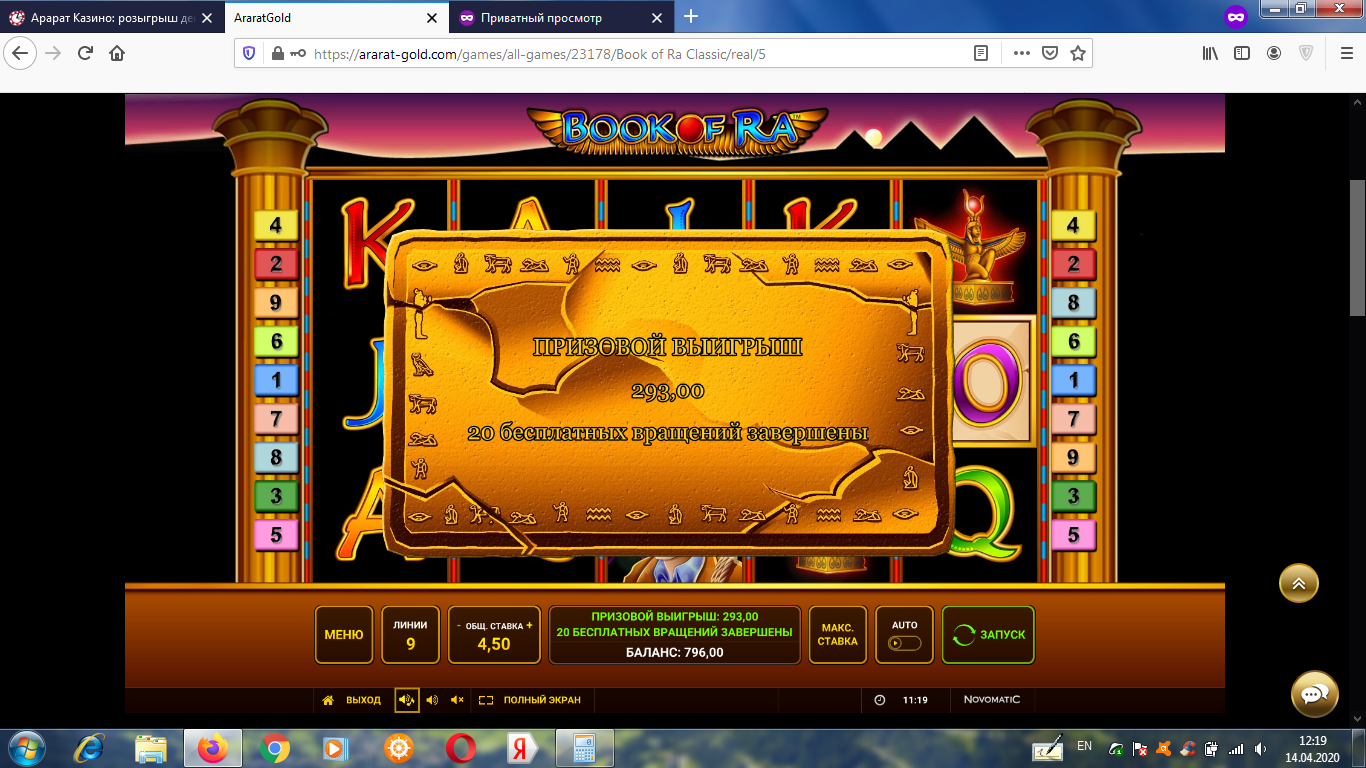
Task: Close the Арарат Казино tab
Action: pyautogui.click(x=209, y=18)
